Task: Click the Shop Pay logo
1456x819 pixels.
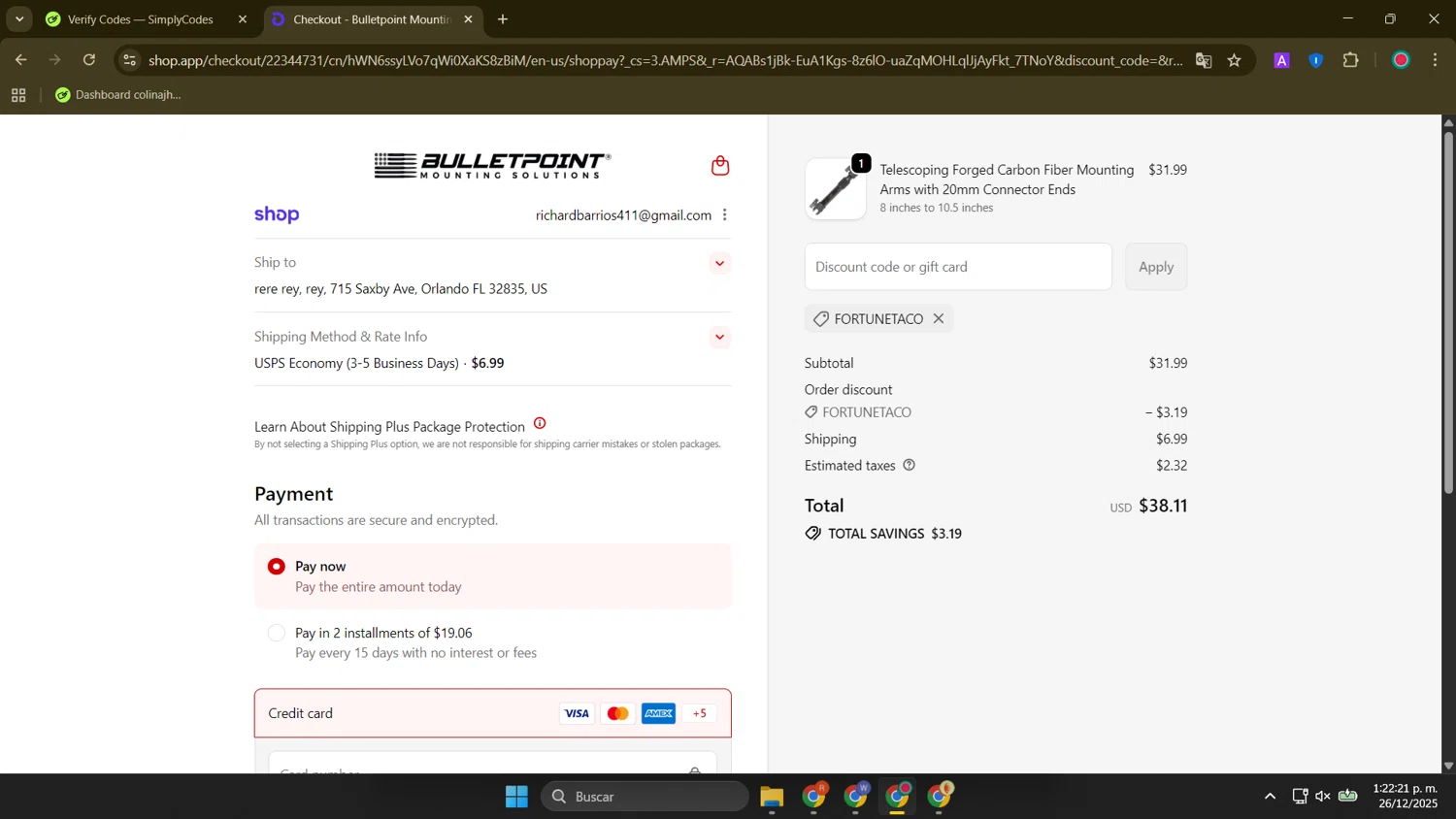Action: tap(277, 215)
